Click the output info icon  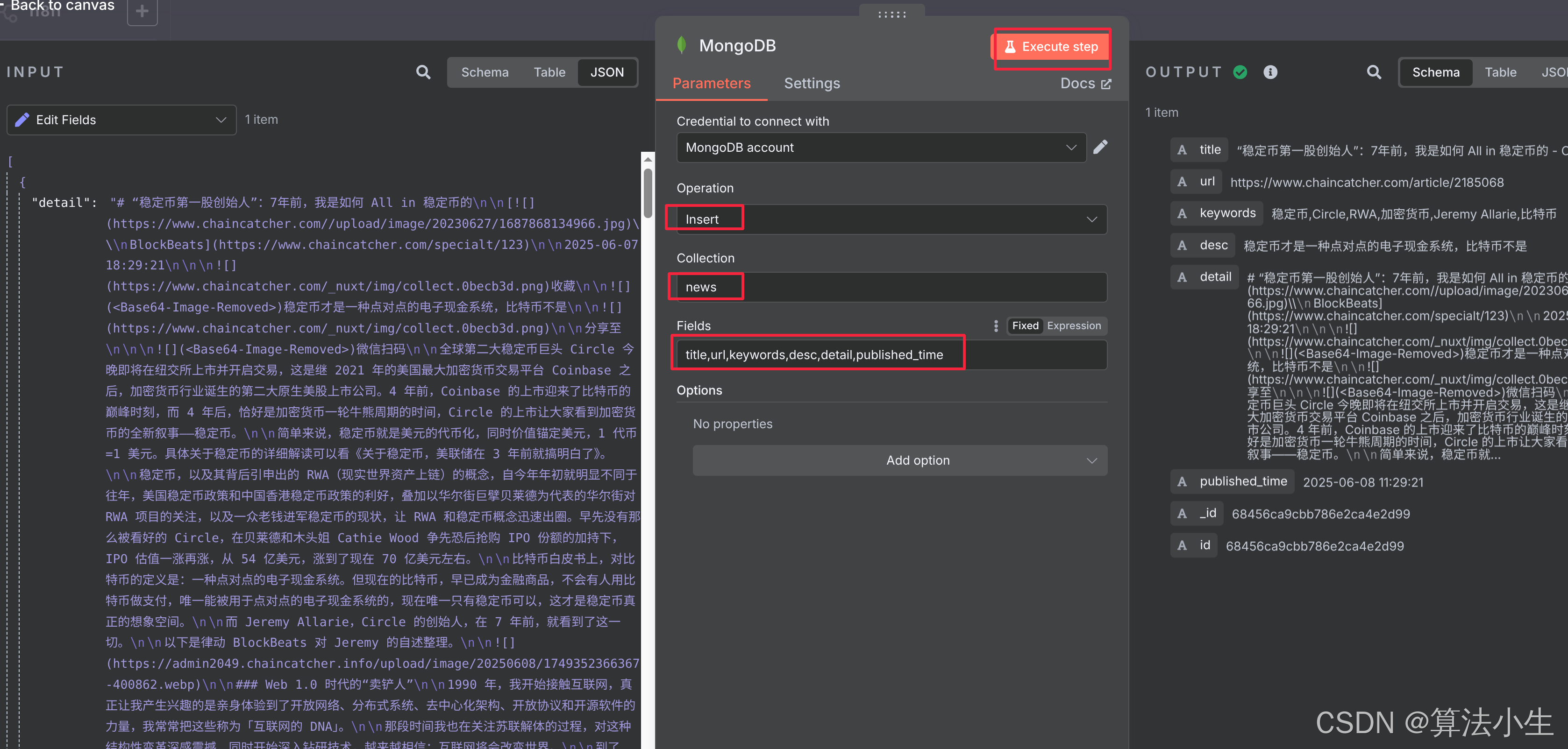pyautogui.click(x=1270, y=72)
